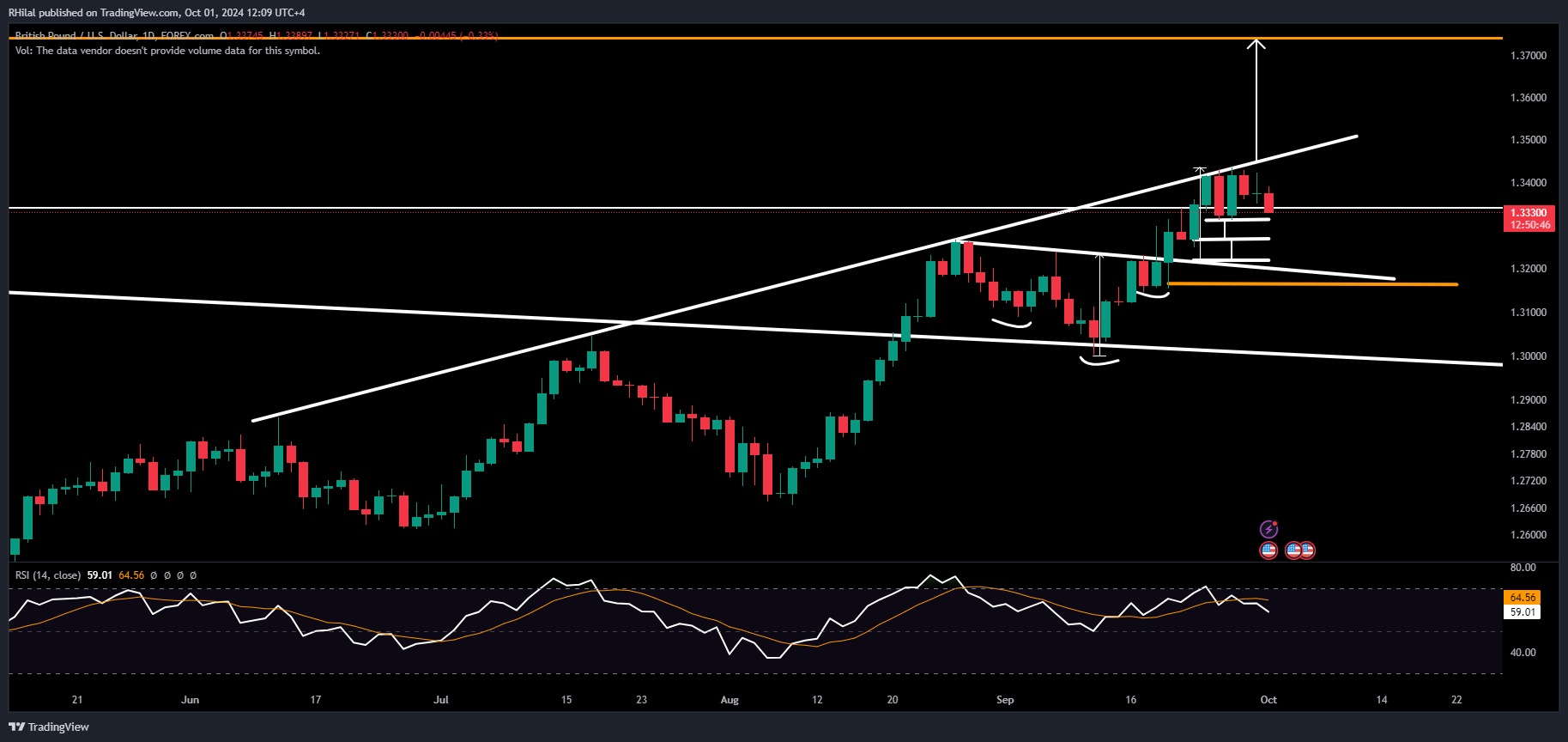
Task: Click the Oct label on time axis
Action: 1268,700
